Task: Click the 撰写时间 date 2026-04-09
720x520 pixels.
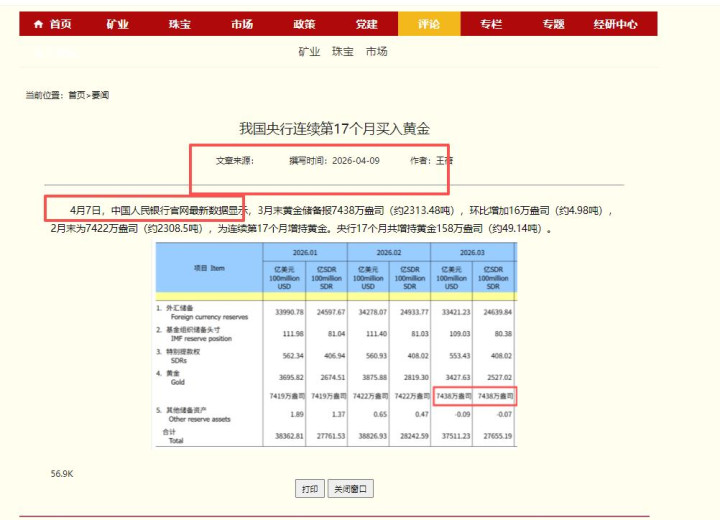Action: click(x=356, y=160)
